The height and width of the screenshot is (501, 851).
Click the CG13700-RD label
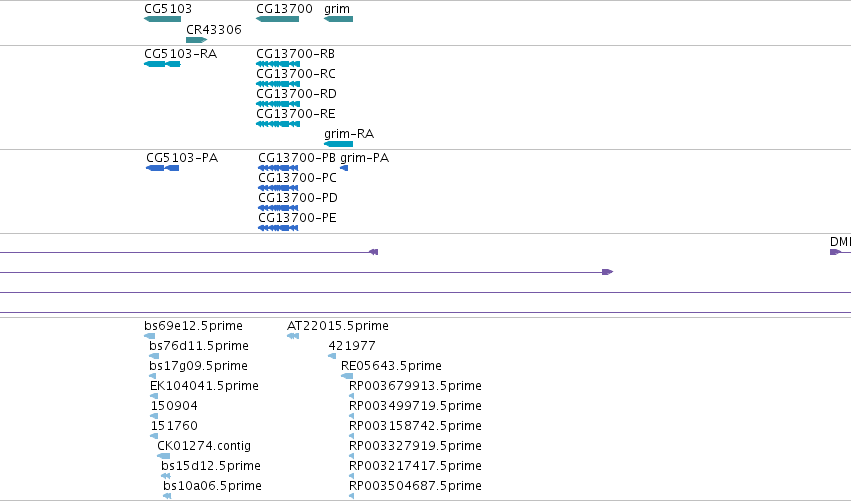(x=296, y=94)
